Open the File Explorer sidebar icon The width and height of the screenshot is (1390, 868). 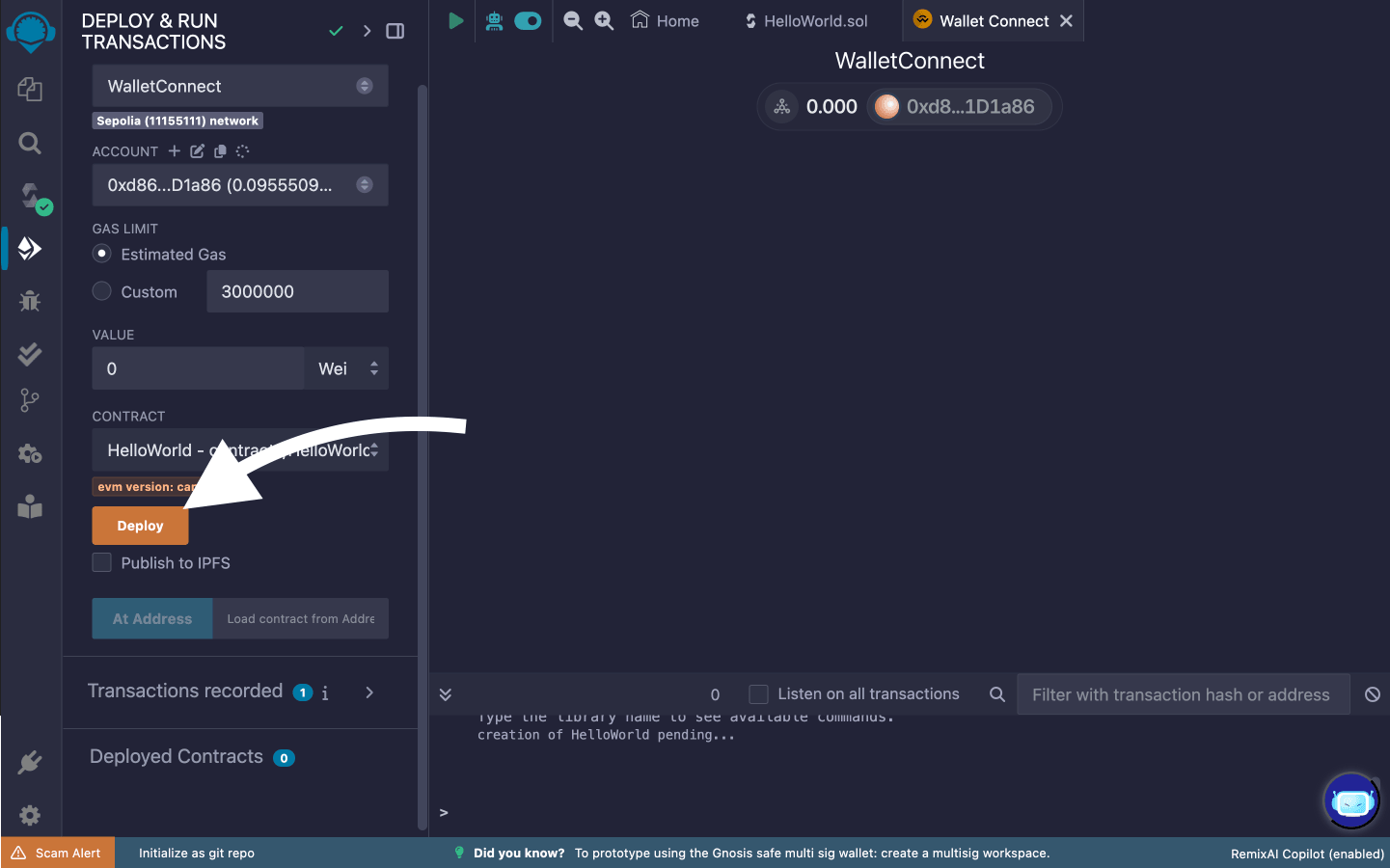30,90
